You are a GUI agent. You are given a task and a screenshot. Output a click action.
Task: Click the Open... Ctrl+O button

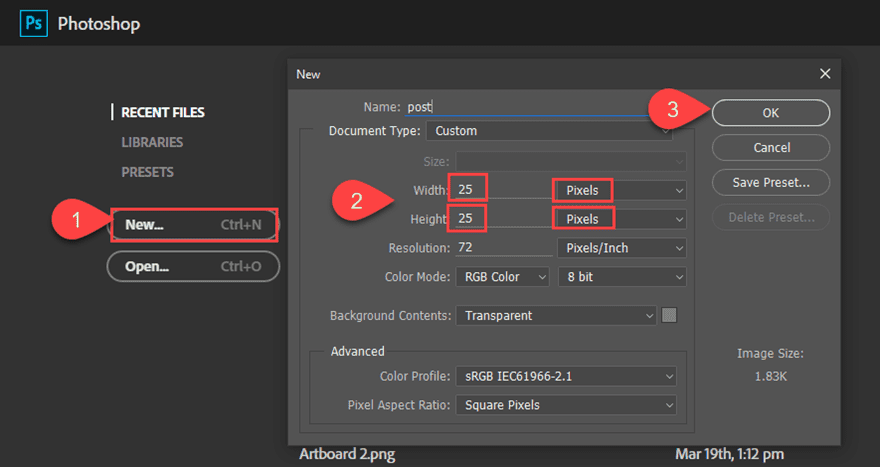tap(194, 266)
